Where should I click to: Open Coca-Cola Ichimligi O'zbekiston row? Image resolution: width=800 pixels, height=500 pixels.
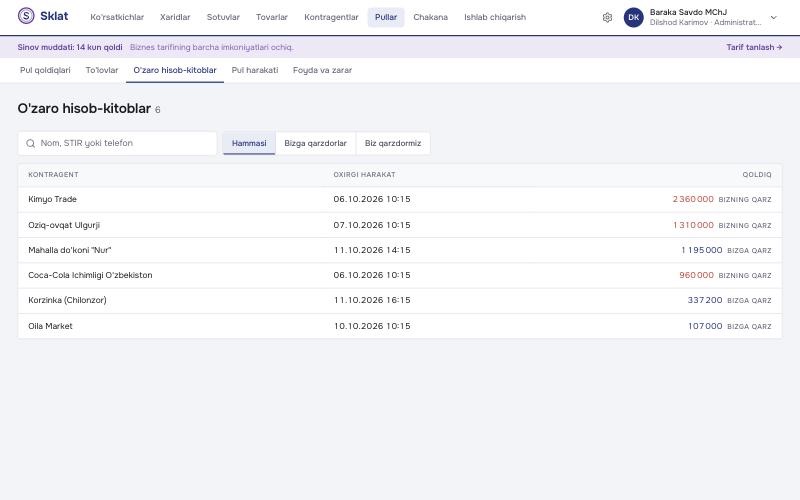pos(399,275)
